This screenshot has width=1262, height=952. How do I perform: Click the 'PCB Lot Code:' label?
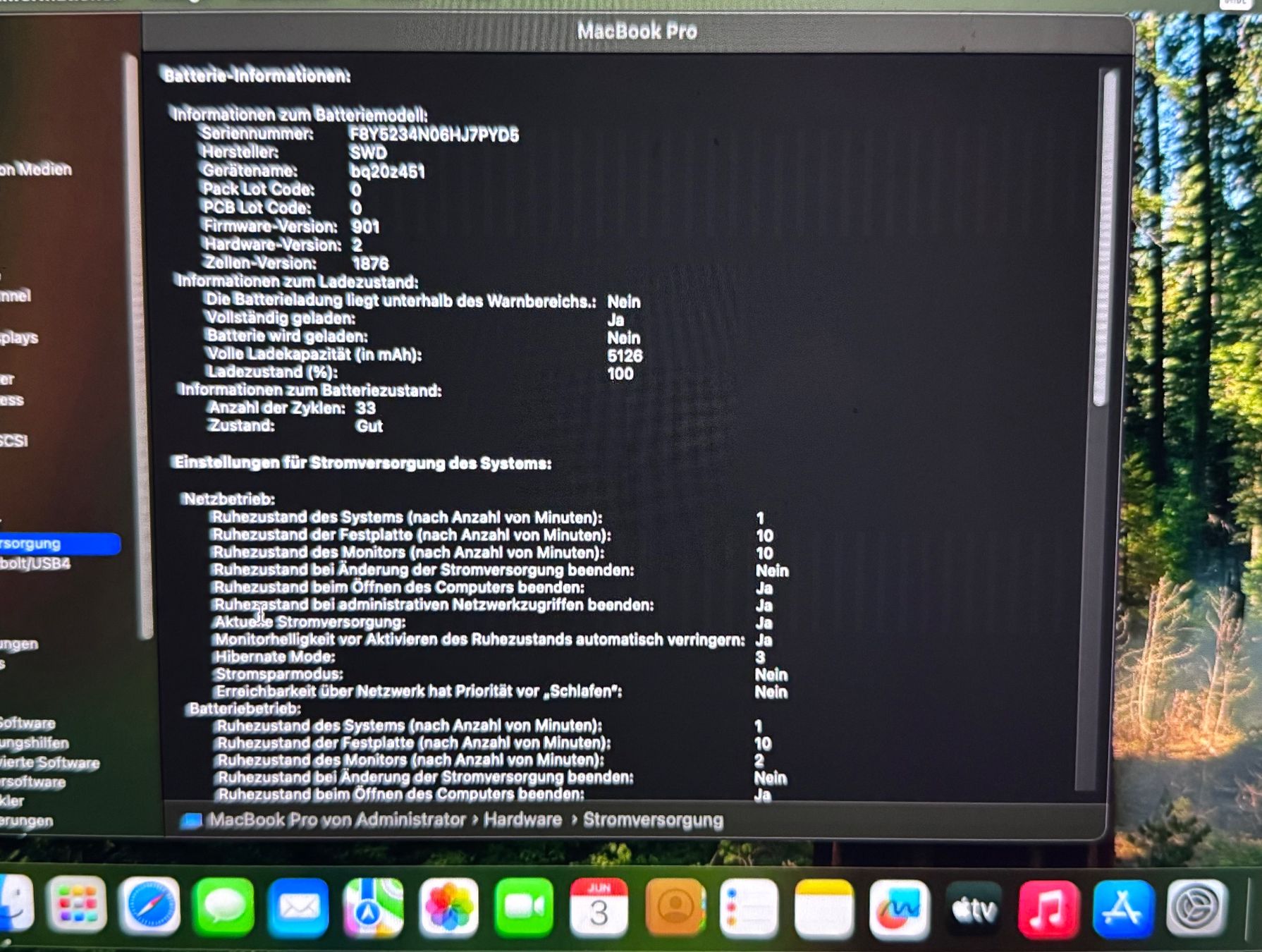257,207
